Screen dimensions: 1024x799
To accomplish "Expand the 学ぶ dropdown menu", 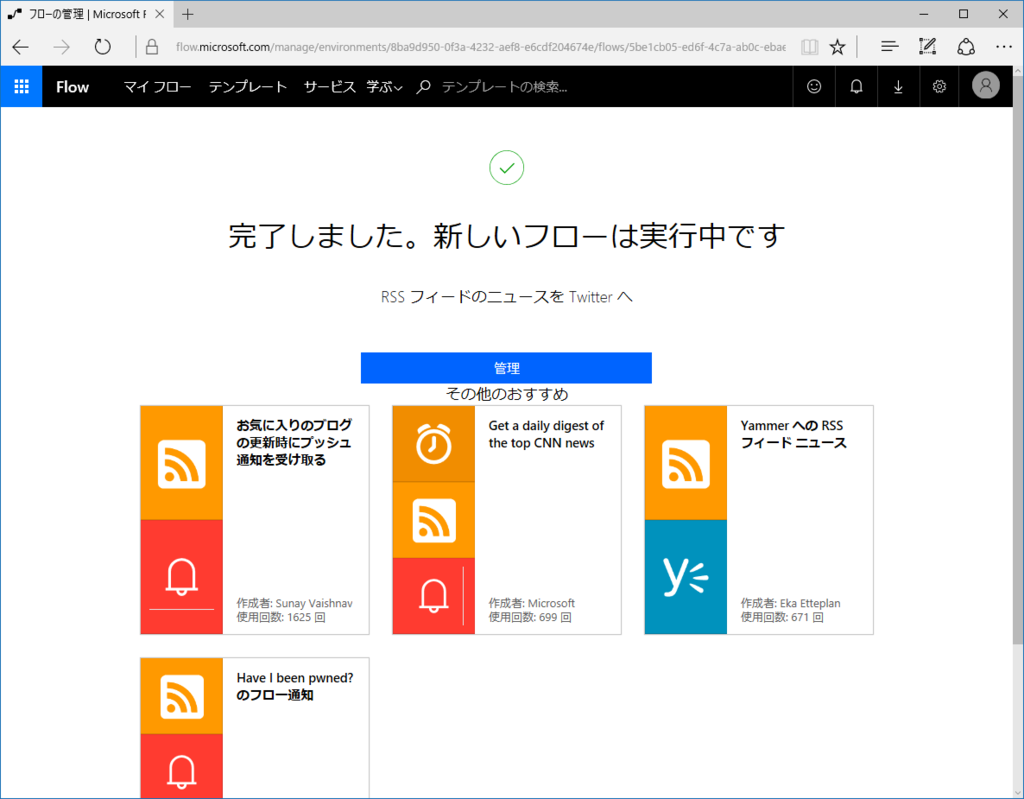I will click(382, 87).
